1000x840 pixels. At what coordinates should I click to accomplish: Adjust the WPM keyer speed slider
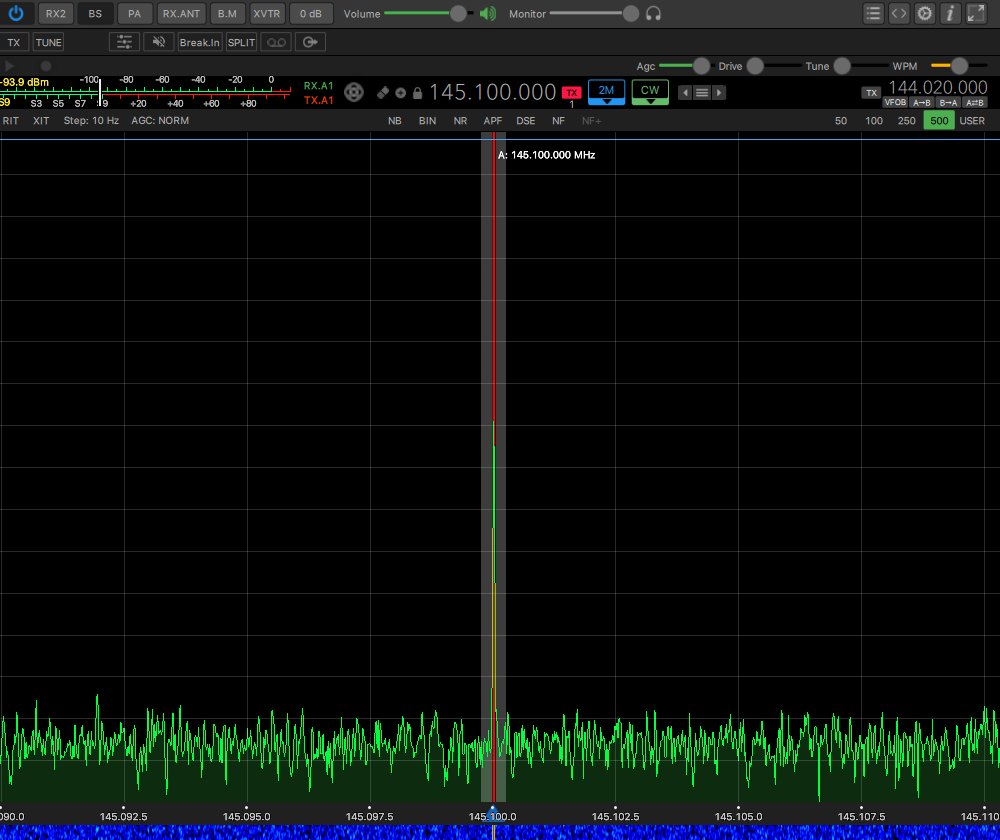pyautogui.click(x=959, y=66)
